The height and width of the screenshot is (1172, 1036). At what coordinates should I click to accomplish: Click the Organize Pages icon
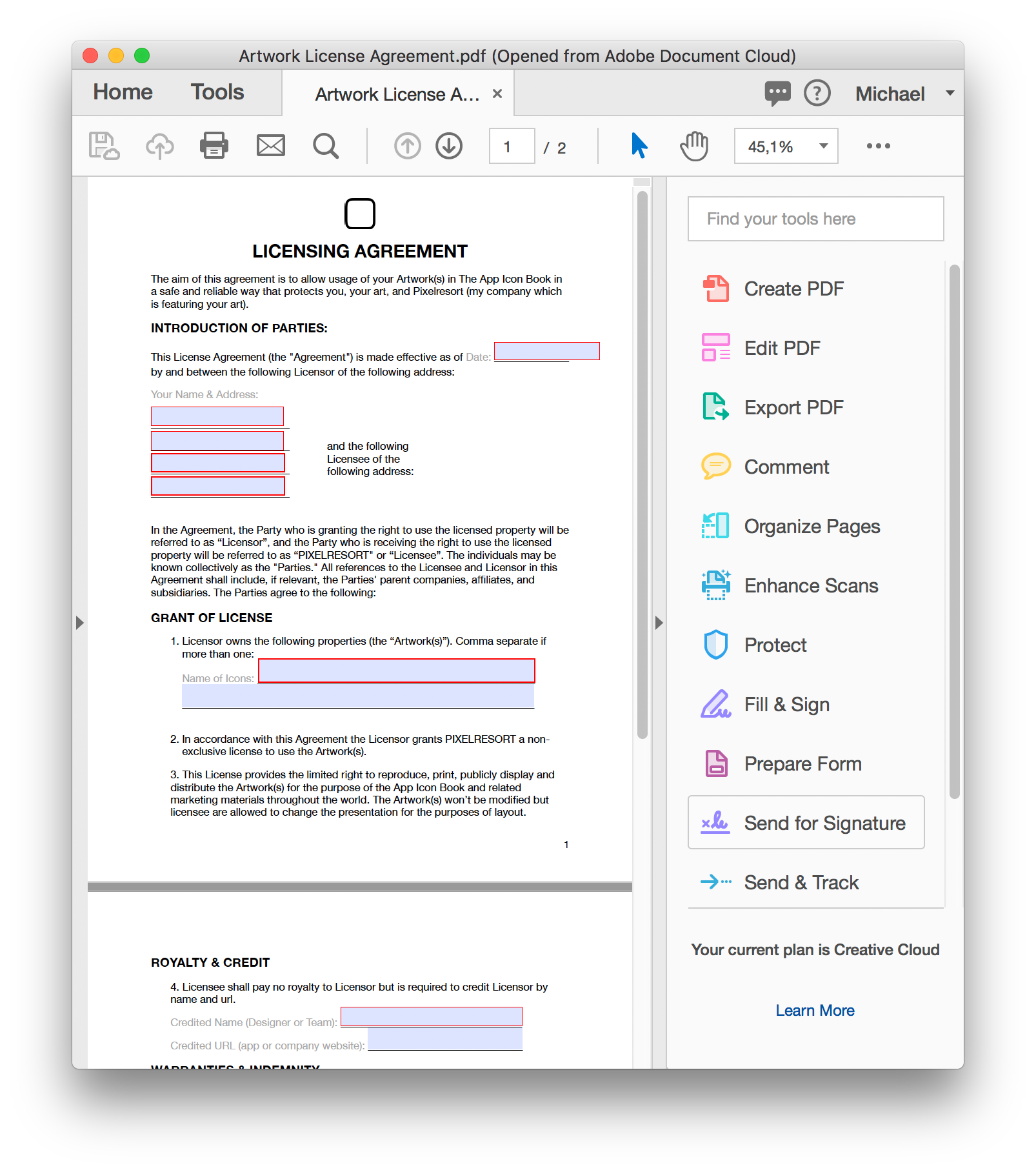715,526
